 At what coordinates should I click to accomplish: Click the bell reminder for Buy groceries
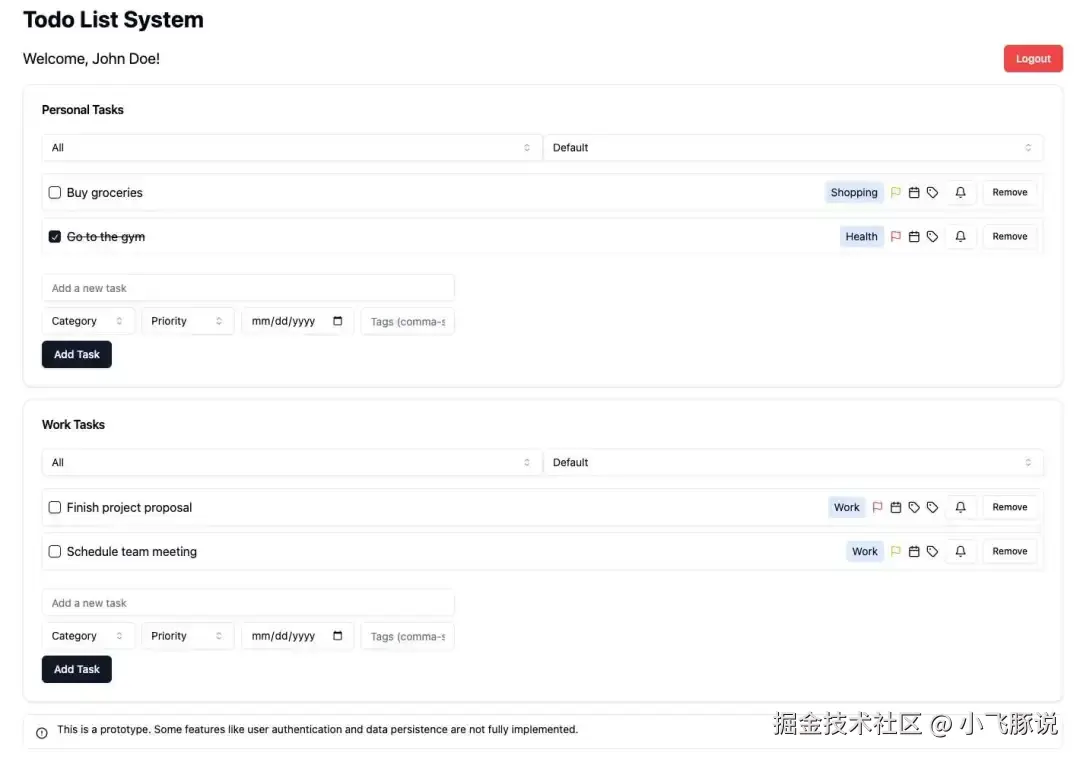click(x=960, y=193)
